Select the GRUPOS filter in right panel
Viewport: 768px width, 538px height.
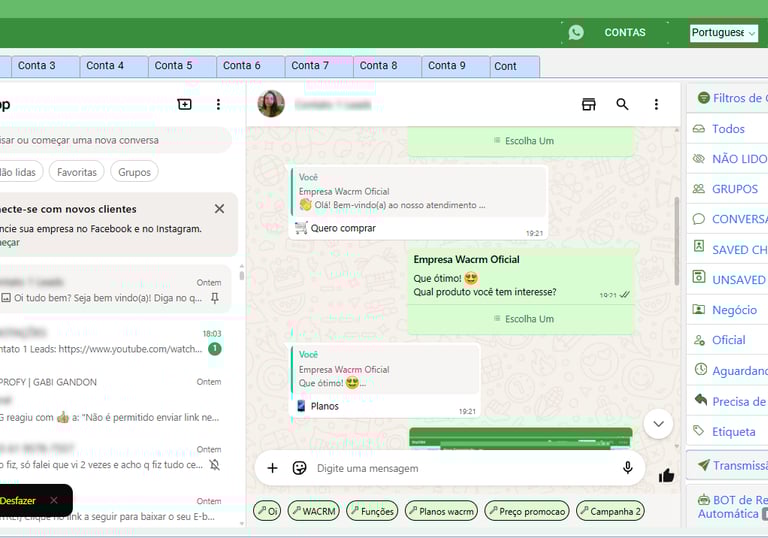(728, 189)
